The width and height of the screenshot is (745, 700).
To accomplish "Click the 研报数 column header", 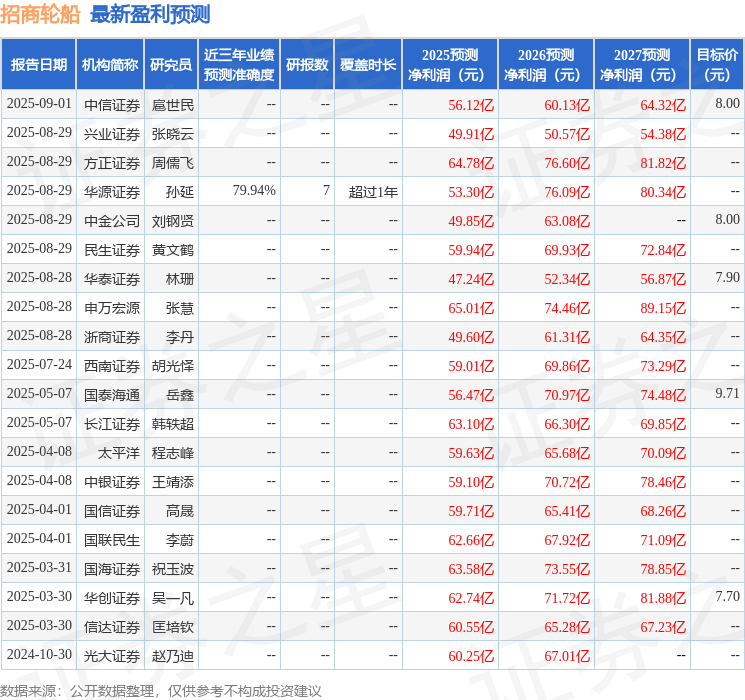I will tap(307, 65).
